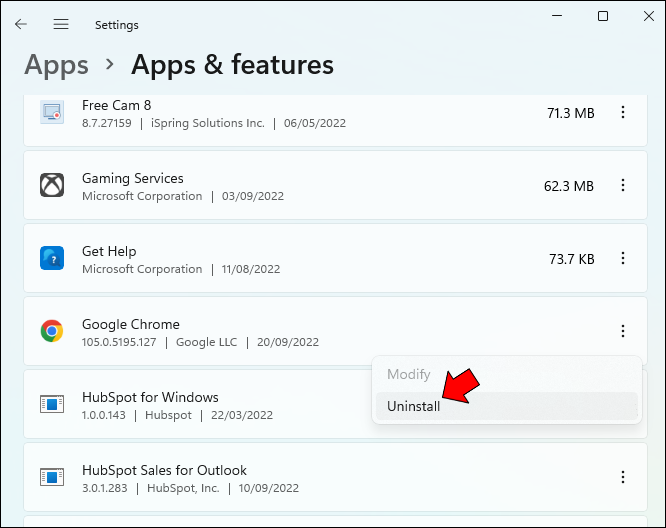This screenshot has height=528, width=666.
Task: Go back using the back arrow
Action: [x=21, y=24]
